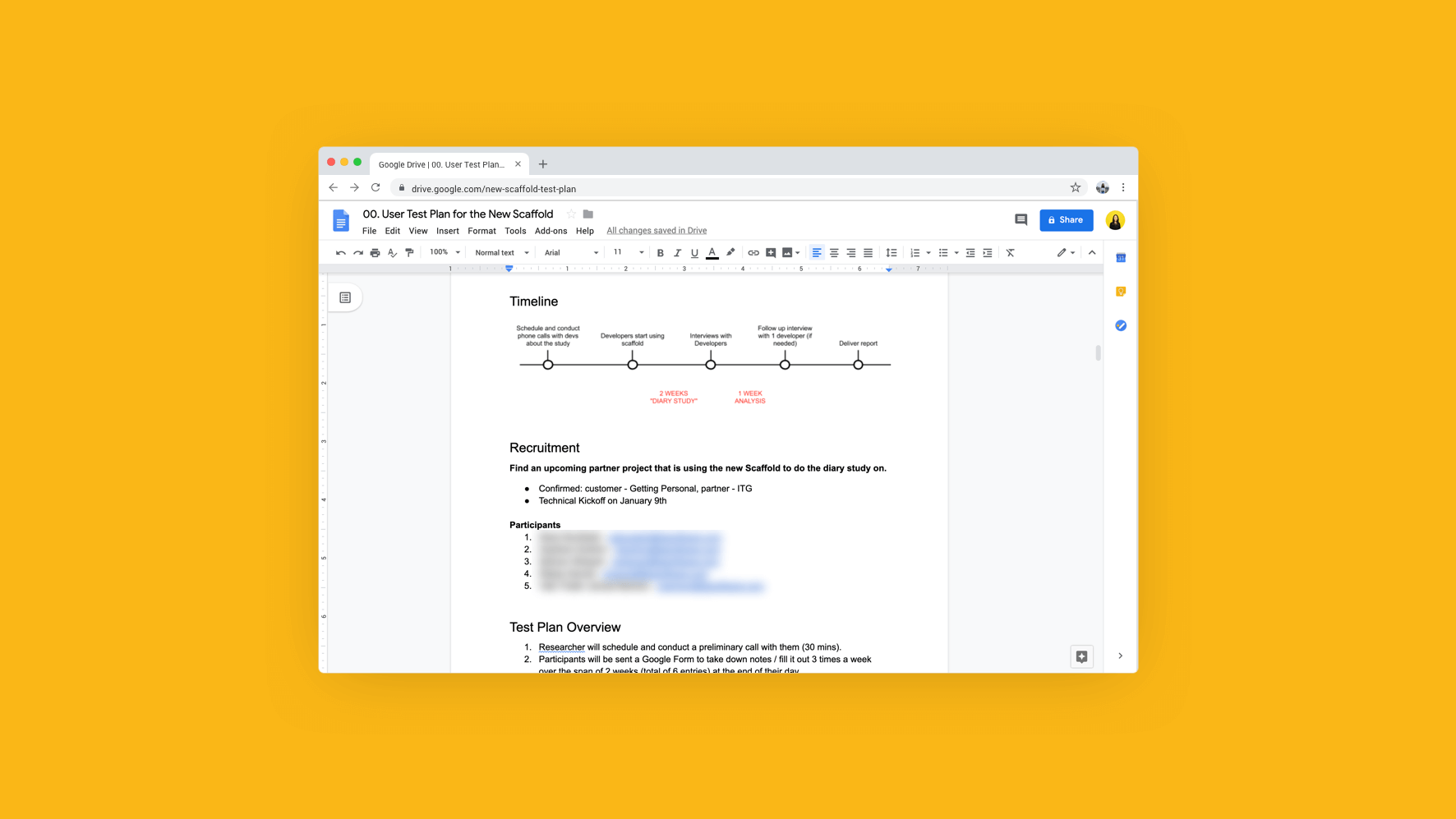Set right text alignment
Image resolution: width=1456 pixels, height=819 pixels.
(851, 253)
